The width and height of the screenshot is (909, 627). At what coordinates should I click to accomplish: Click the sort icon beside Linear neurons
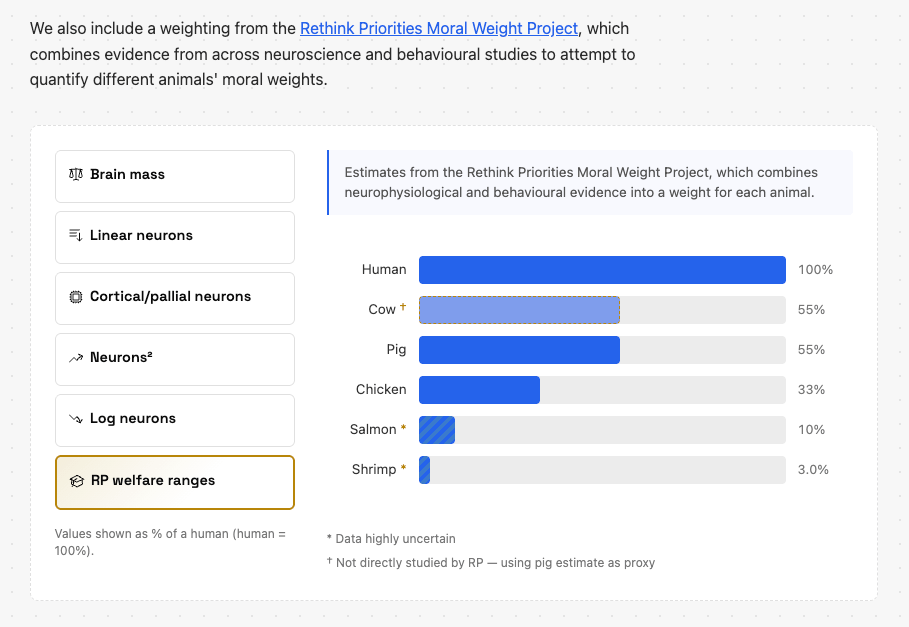click(76, 235)
